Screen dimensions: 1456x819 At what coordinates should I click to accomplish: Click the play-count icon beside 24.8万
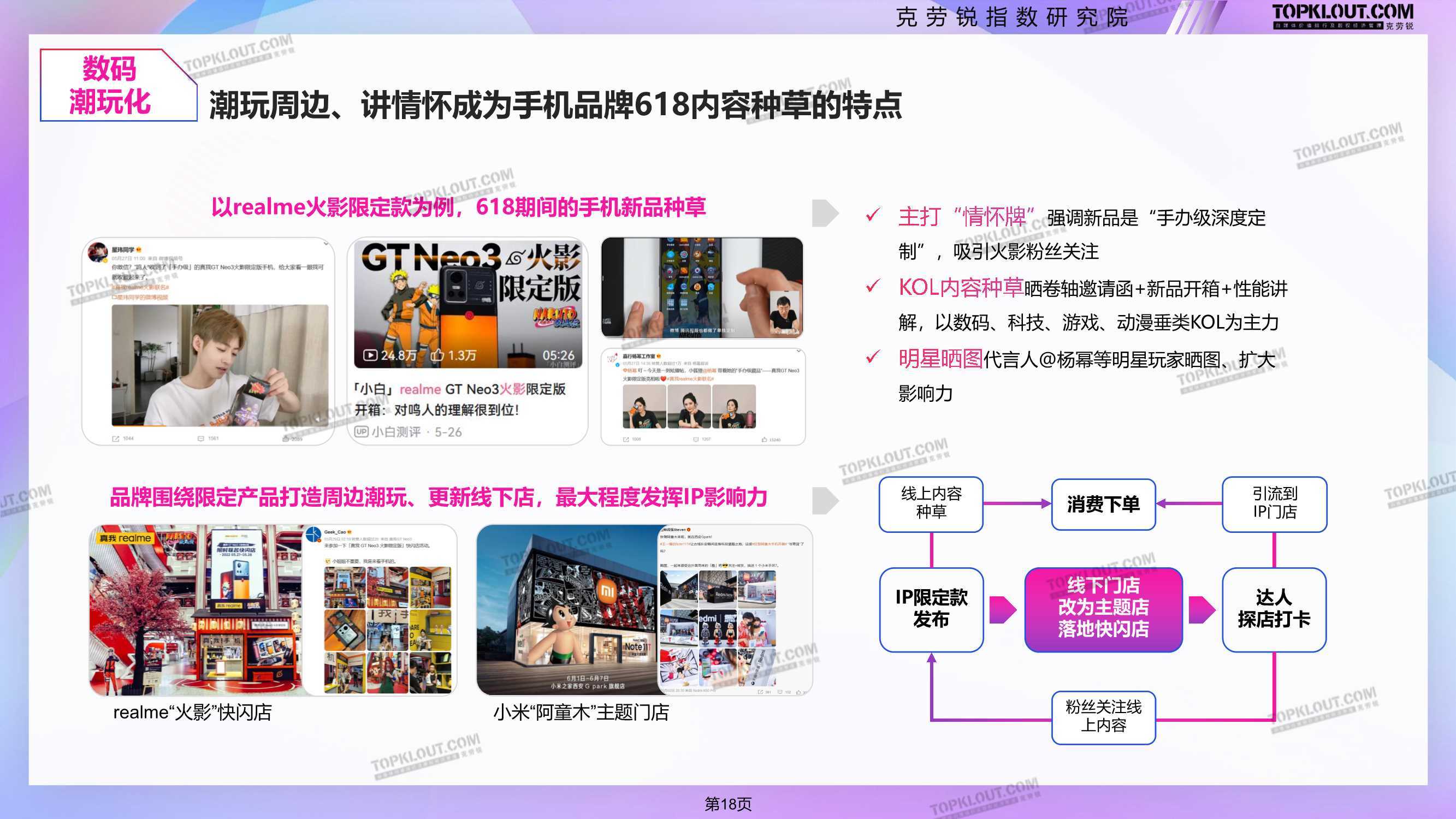click(x=370, y=355)
